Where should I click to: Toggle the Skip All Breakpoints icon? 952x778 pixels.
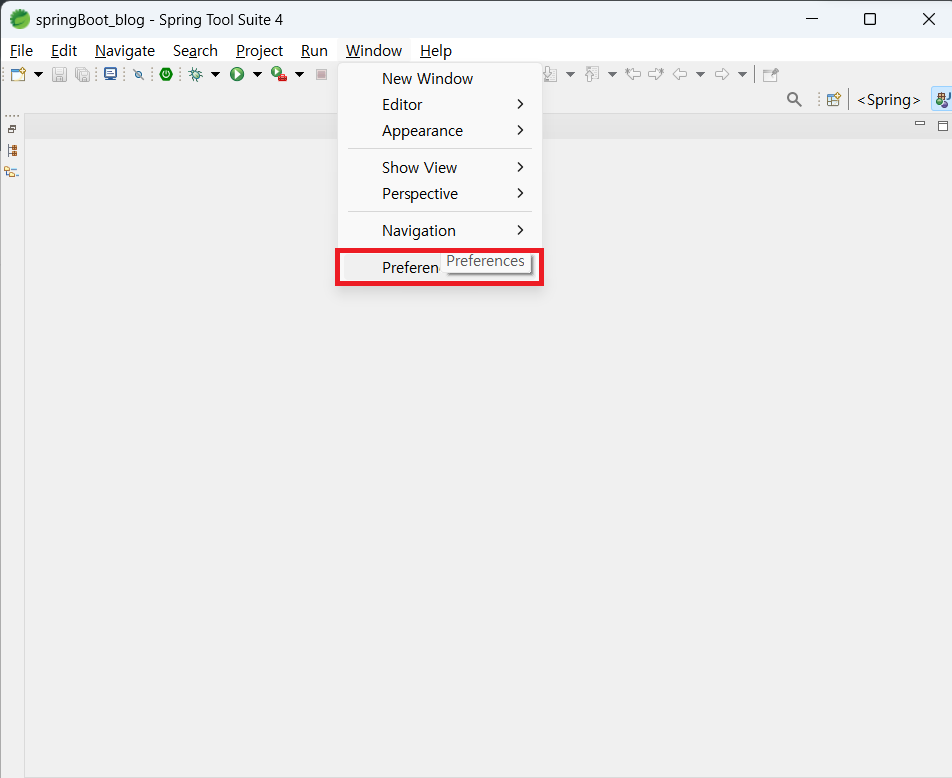coord(138,75)
